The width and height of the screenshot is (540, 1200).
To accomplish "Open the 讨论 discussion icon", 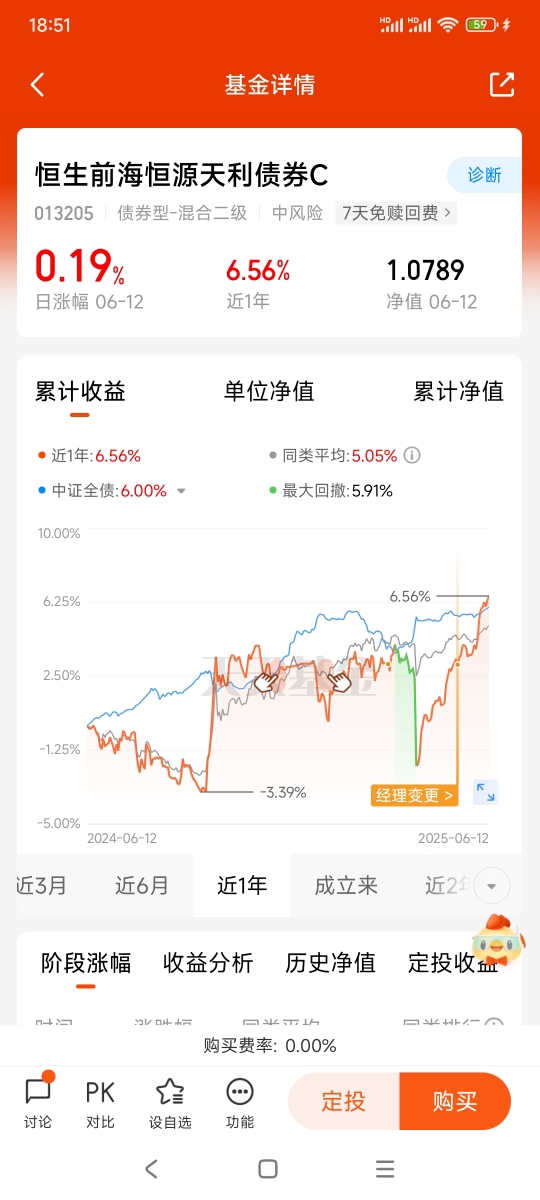I will click(x=38, y=1102).
